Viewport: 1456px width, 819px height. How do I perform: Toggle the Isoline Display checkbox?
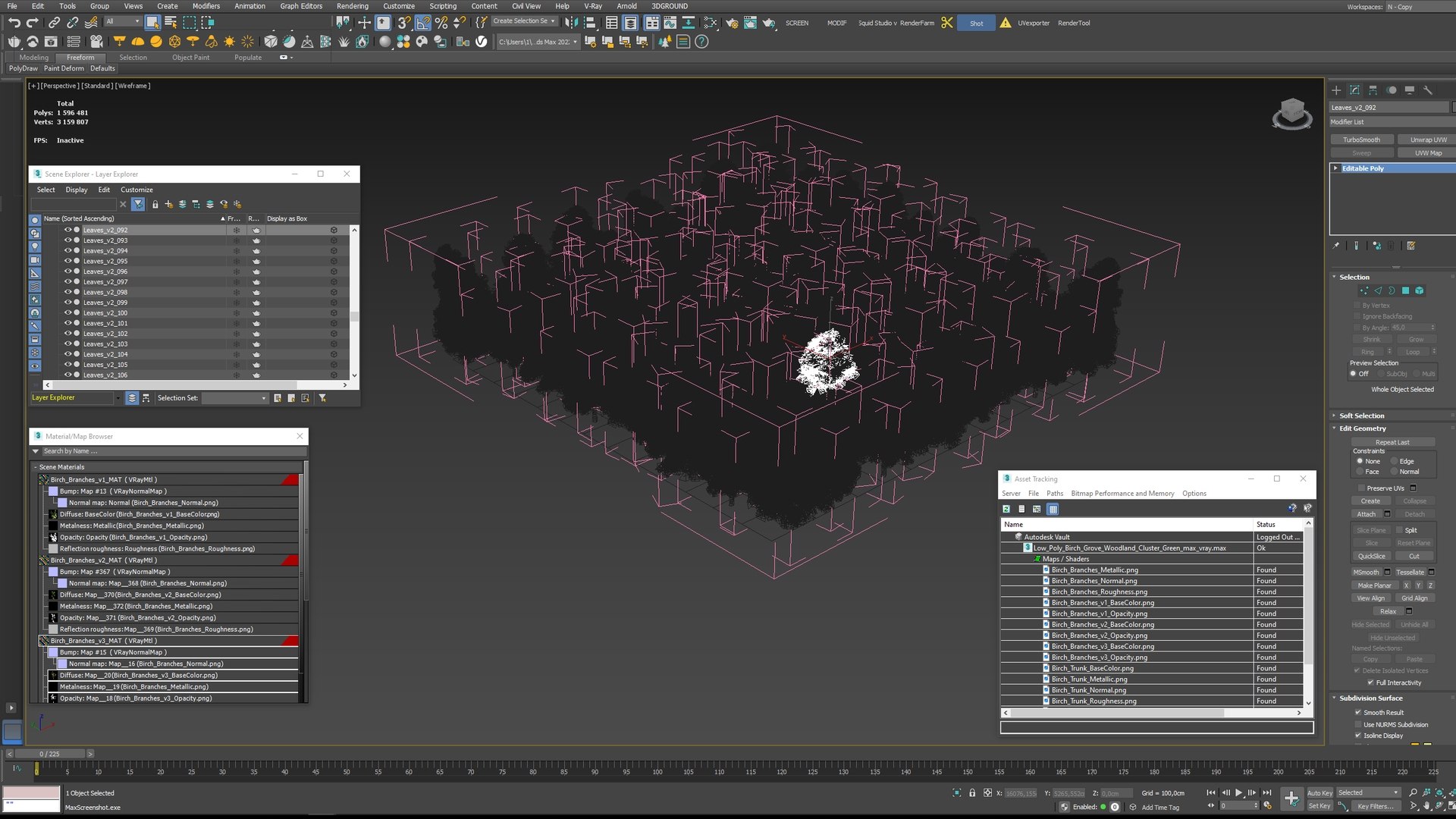tap(1358, 736)
